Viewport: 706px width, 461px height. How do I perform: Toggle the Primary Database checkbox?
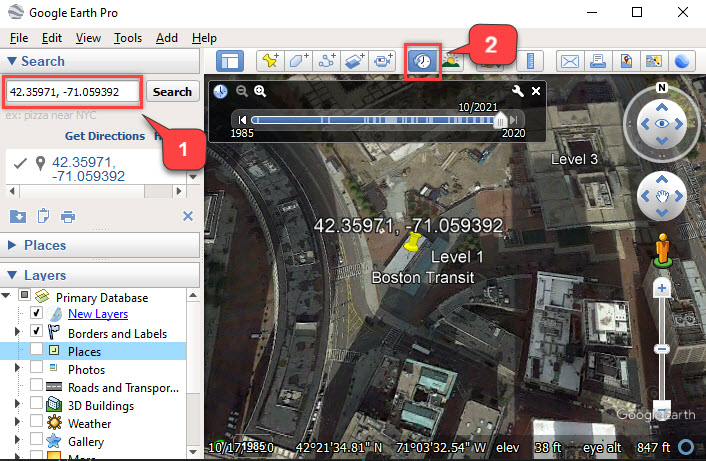click(x=24, y=295)
